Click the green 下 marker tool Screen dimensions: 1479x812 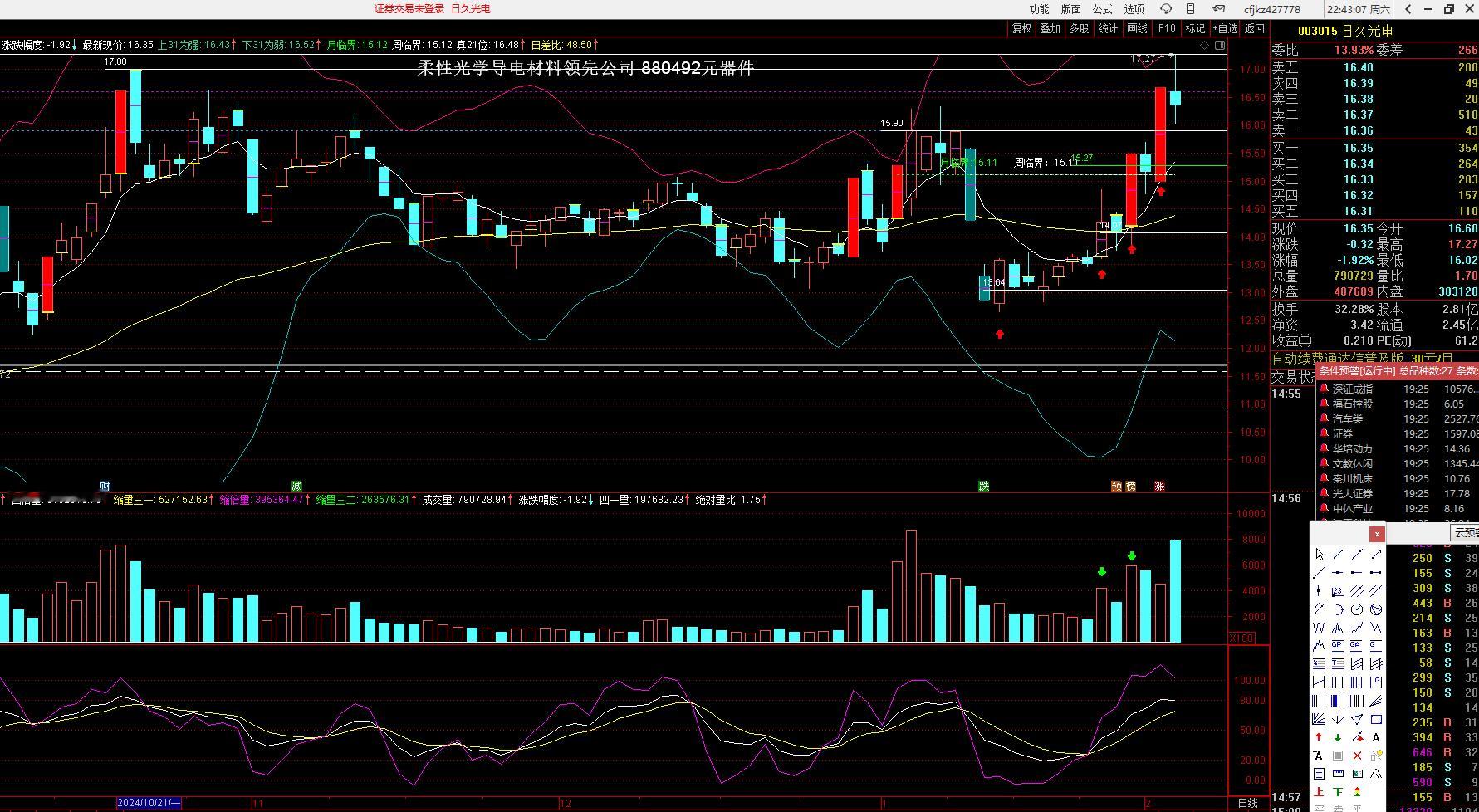point(1337,792)
